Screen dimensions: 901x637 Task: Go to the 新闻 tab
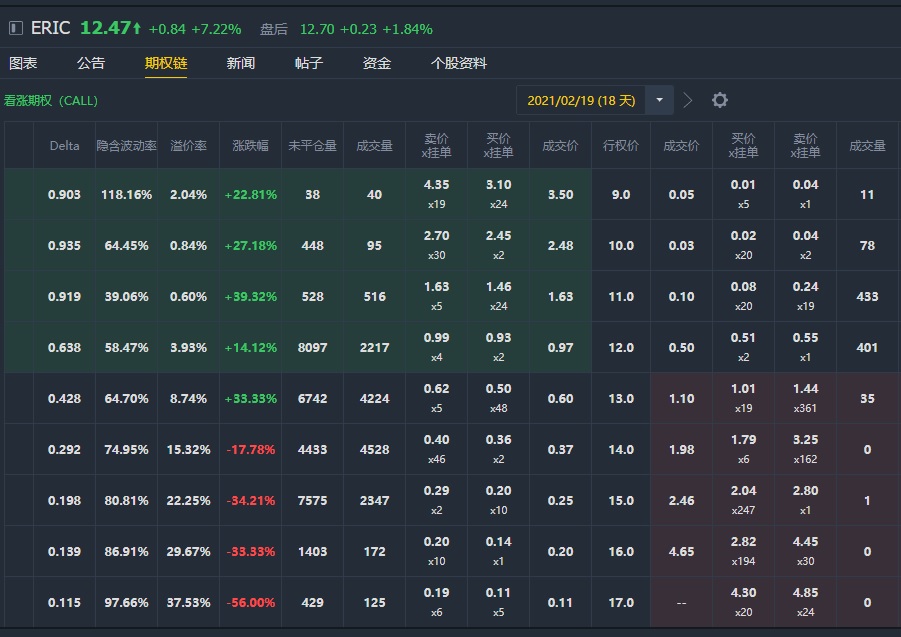coord(240,63)
